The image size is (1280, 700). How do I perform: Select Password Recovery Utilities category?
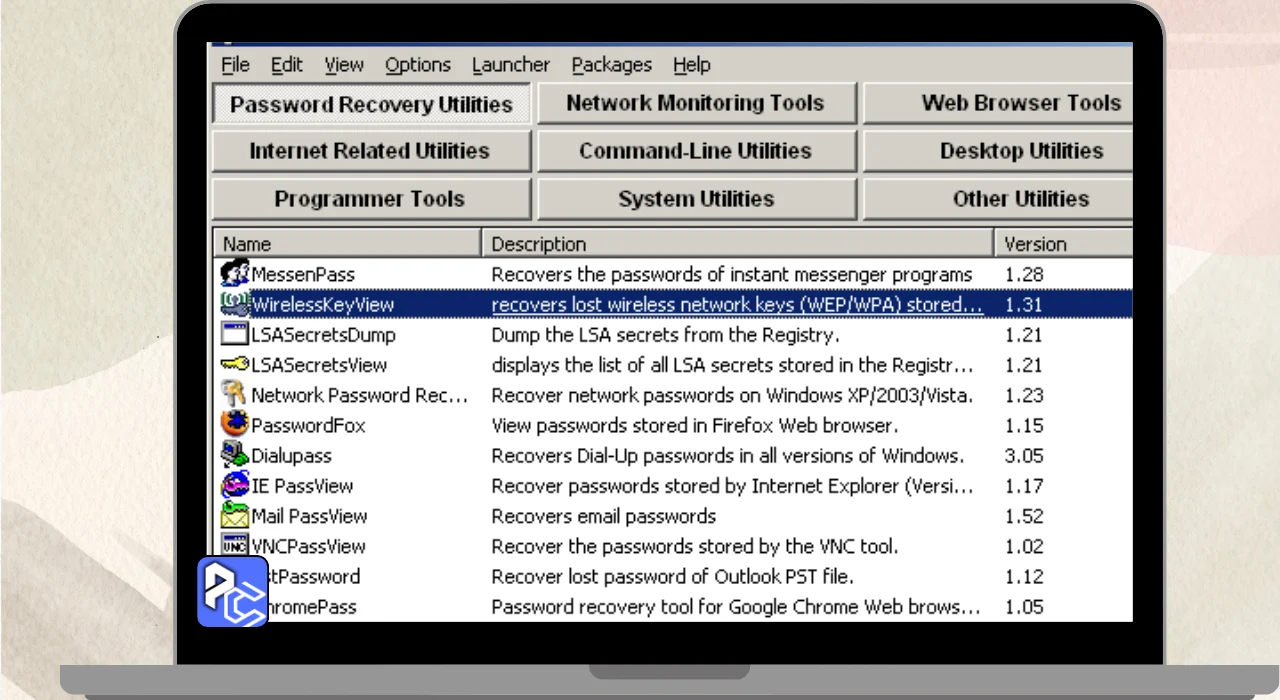pyautogui.click(x=371, y=105)
